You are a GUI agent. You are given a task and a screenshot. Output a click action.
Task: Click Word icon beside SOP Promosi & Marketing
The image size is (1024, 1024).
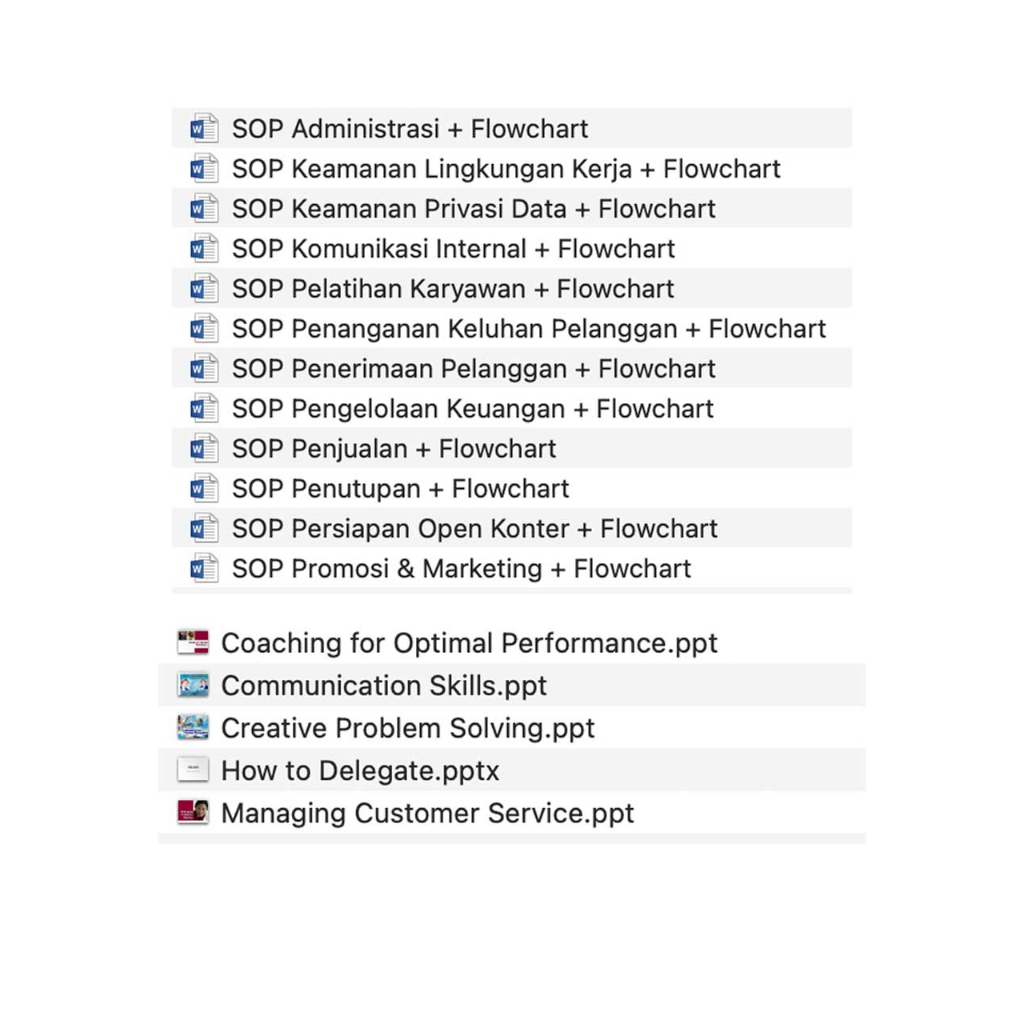pyautogui.click(x=204, y=568)
